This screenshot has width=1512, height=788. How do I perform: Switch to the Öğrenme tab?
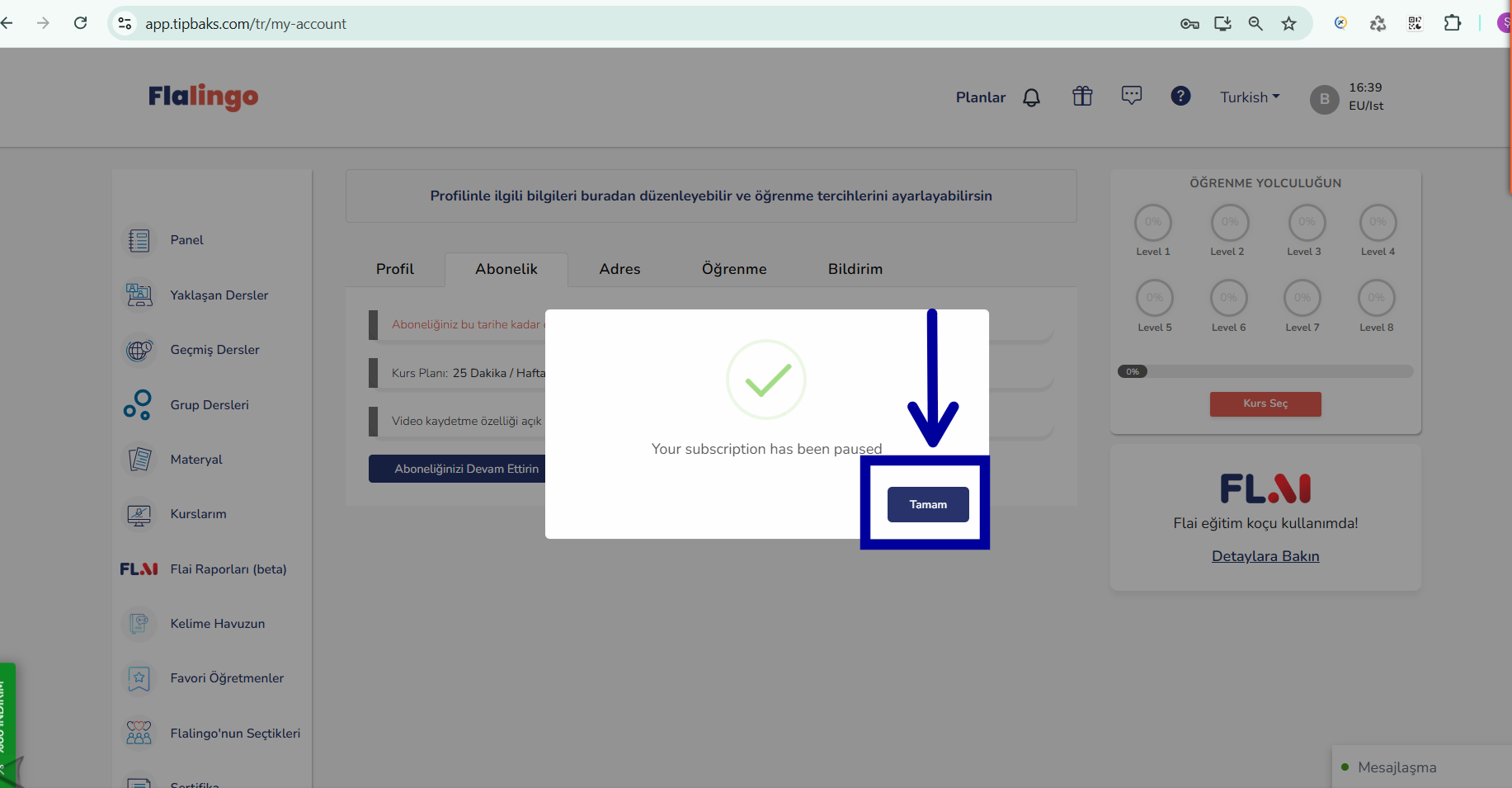coord(734,269)
